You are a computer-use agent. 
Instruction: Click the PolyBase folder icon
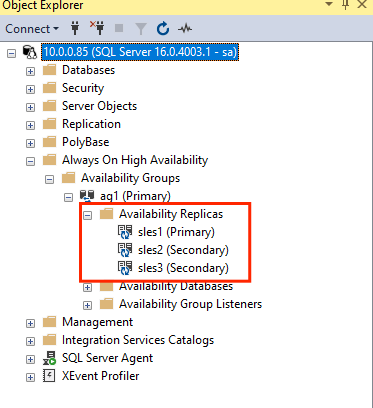click(50, 142)
